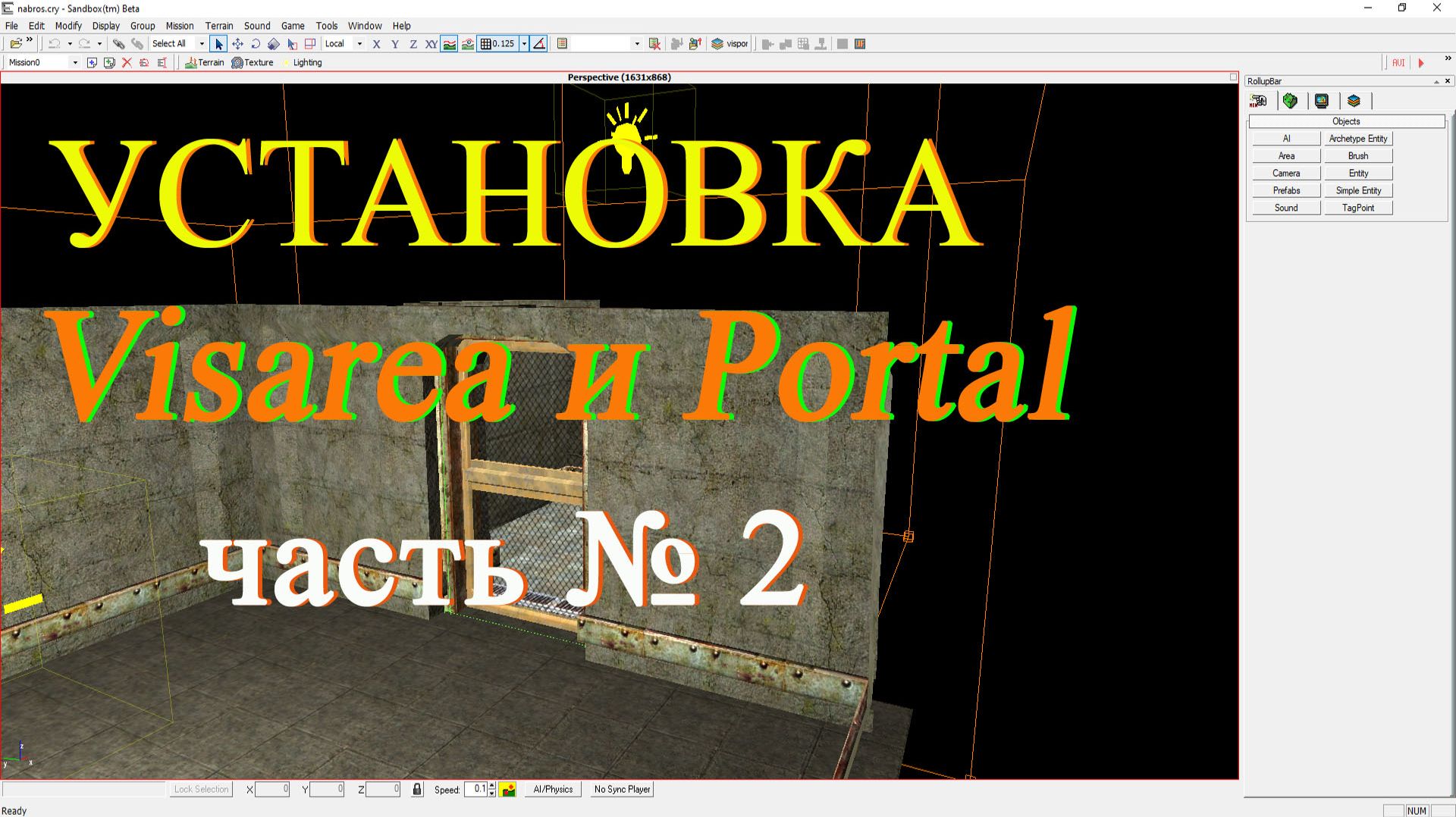Click the add mission icon
1456x817 pixels.
92,63
